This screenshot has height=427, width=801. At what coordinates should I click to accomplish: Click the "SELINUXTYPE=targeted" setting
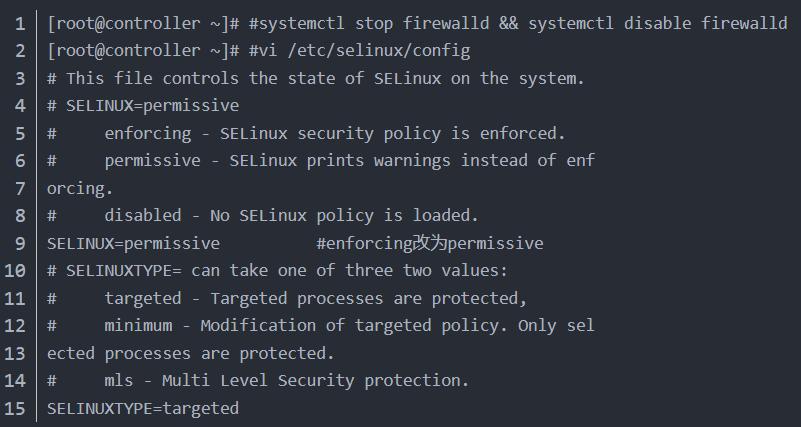pyautogui.click(x=143, y=408)
